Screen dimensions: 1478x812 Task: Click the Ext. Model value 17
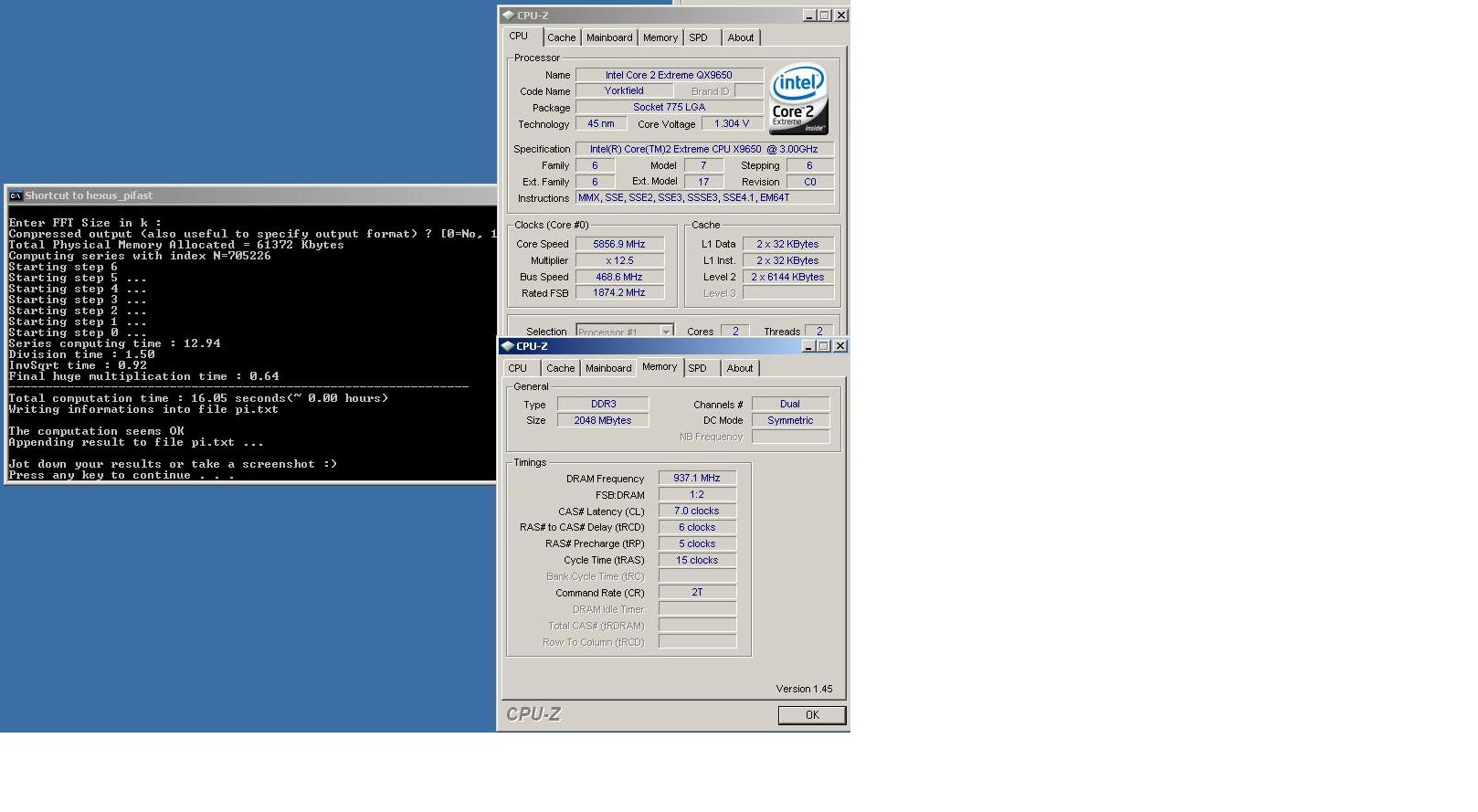click(x=703, y=182)
